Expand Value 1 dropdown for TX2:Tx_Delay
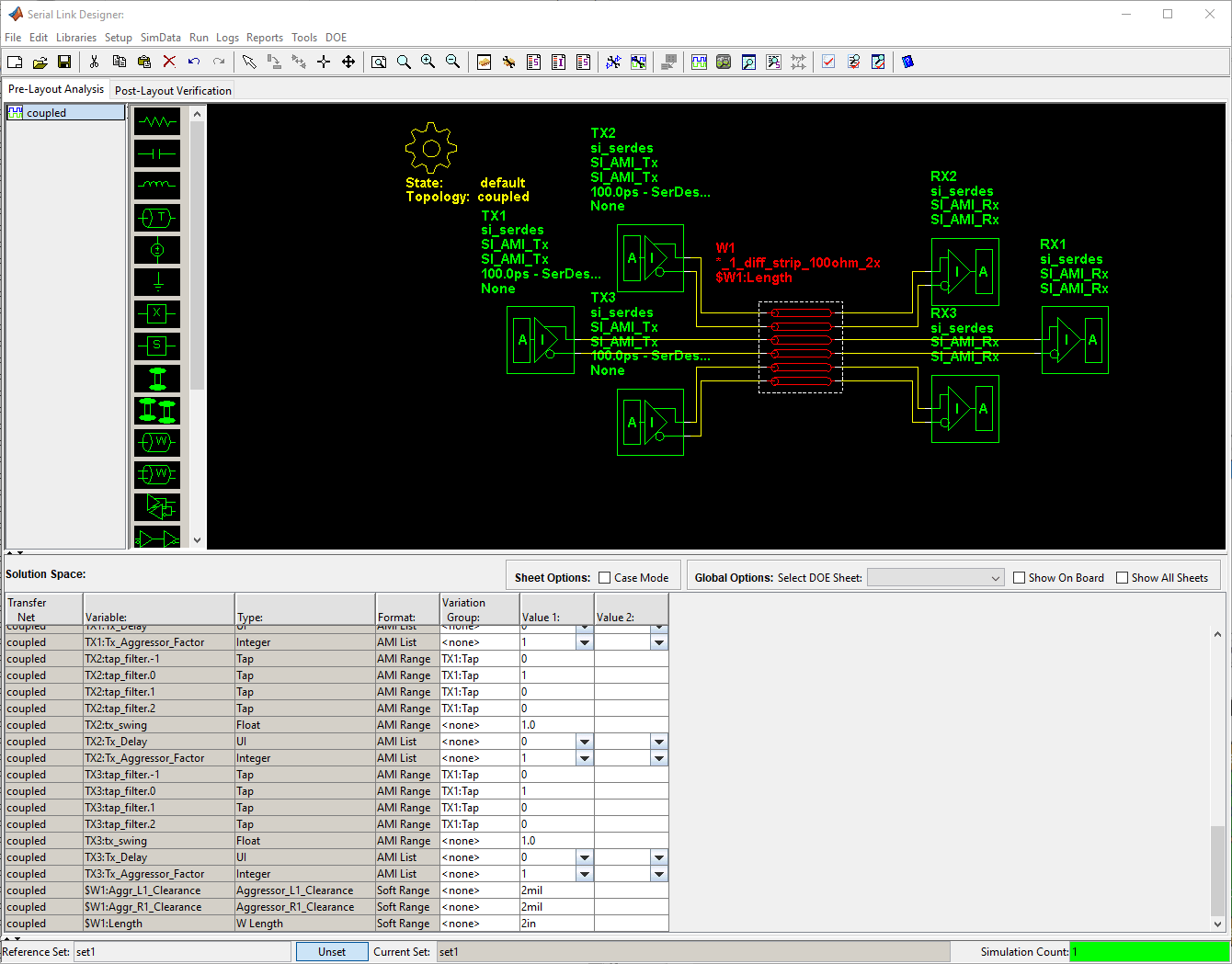 coord(584,742)
